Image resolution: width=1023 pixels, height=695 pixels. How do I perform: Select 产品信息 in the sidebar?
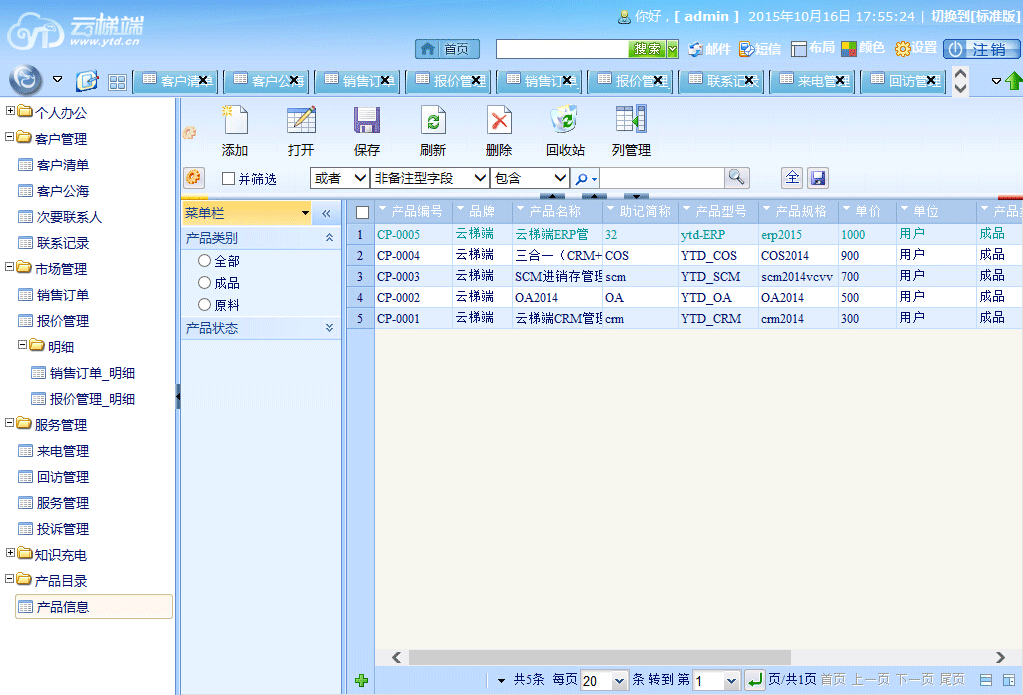pyautogui.click(x=93, y=606)
